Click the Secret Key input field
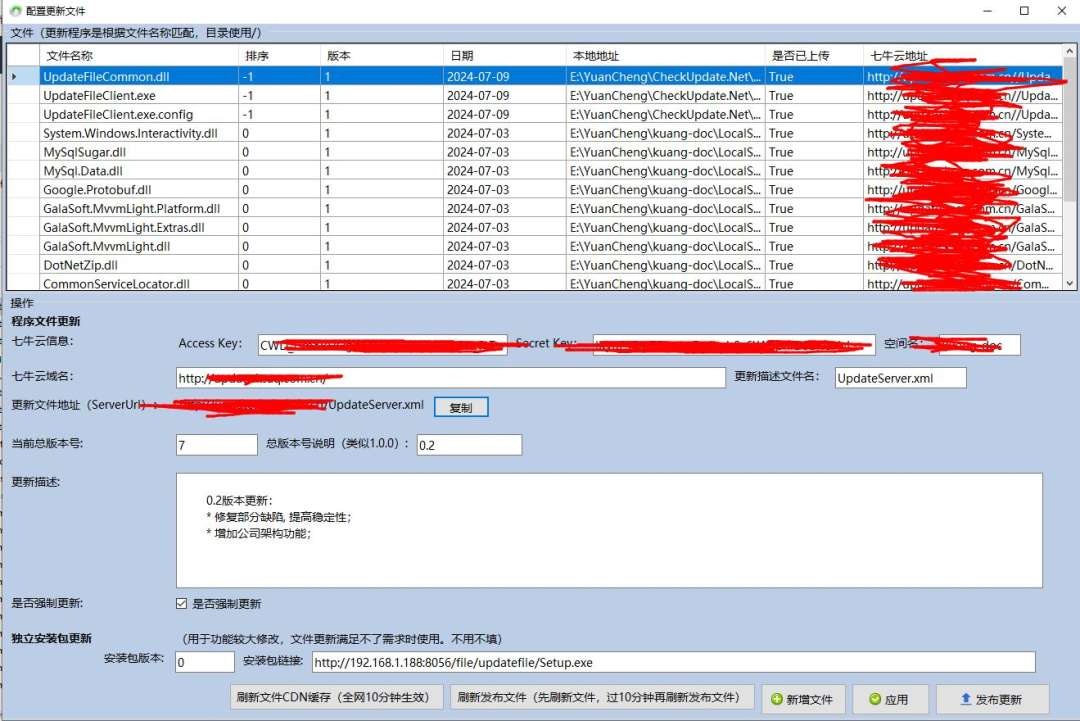The height and width of the screenshot is (721, 1080). tap(734, 345)
